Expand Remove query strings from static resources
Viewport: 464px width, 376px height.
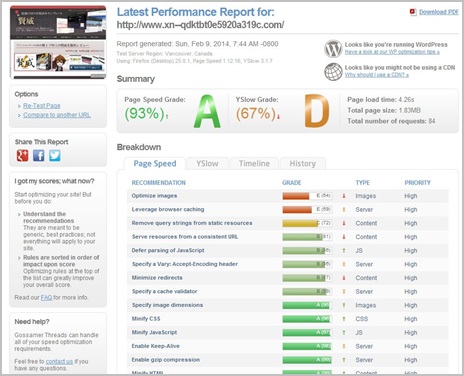point(192,223)
